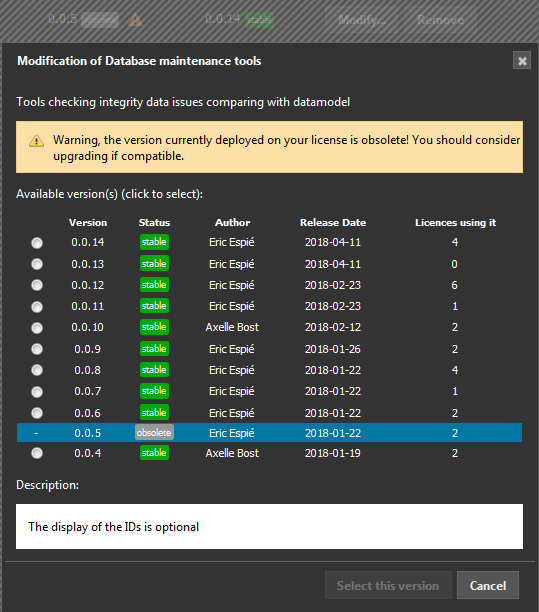Click the Description text box
The image size is (539, 612).
269,527
